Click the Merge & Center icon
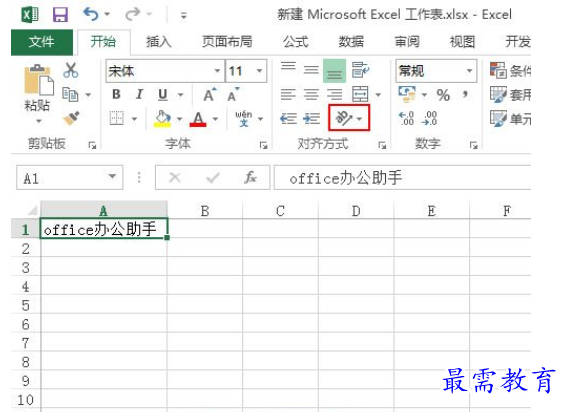The height and width of the screenshot is (412, 564). point(360,95)
